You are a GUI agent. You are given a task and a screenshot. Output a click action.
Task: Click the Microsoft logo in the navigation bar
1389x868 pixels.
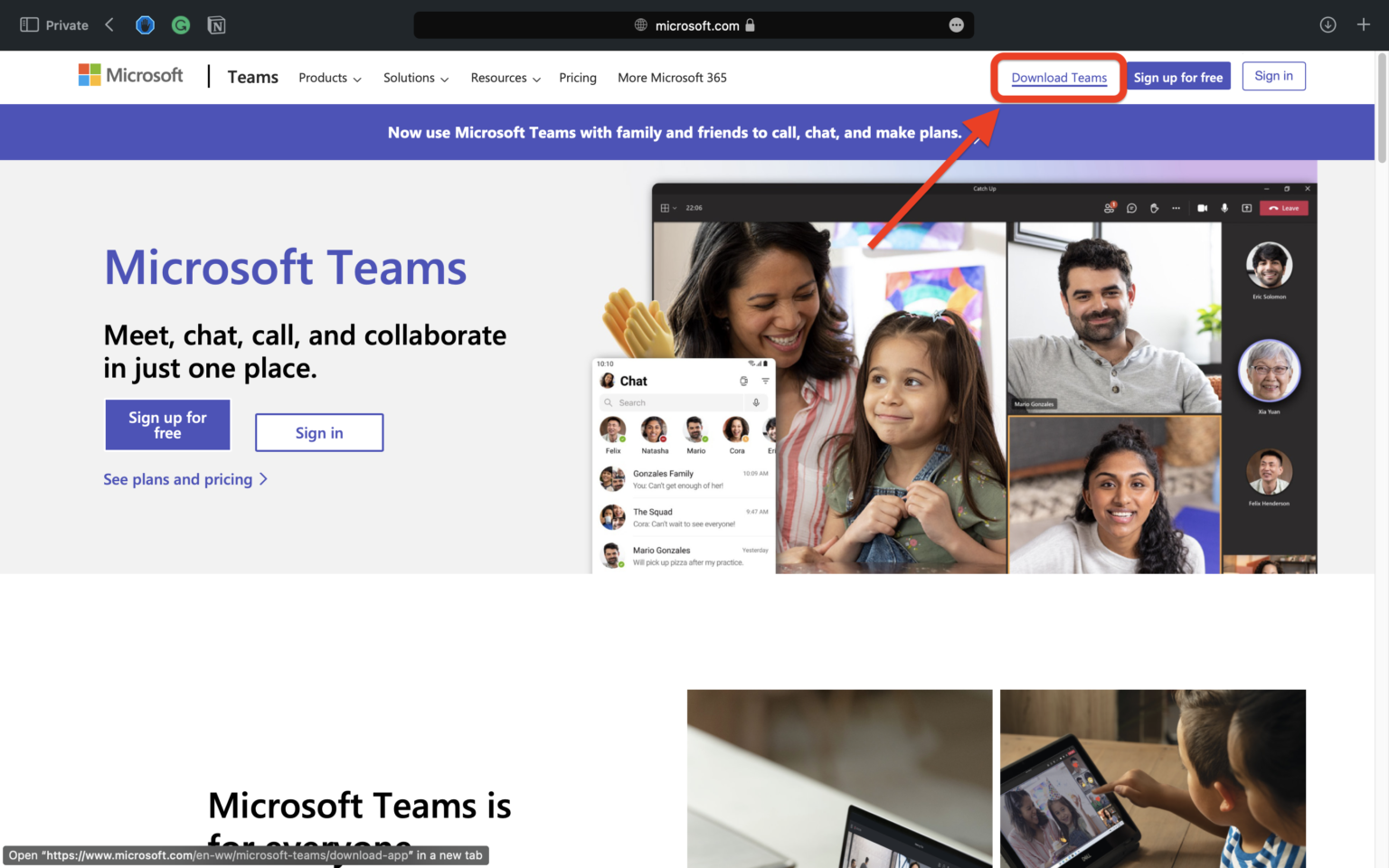[130, 75]
